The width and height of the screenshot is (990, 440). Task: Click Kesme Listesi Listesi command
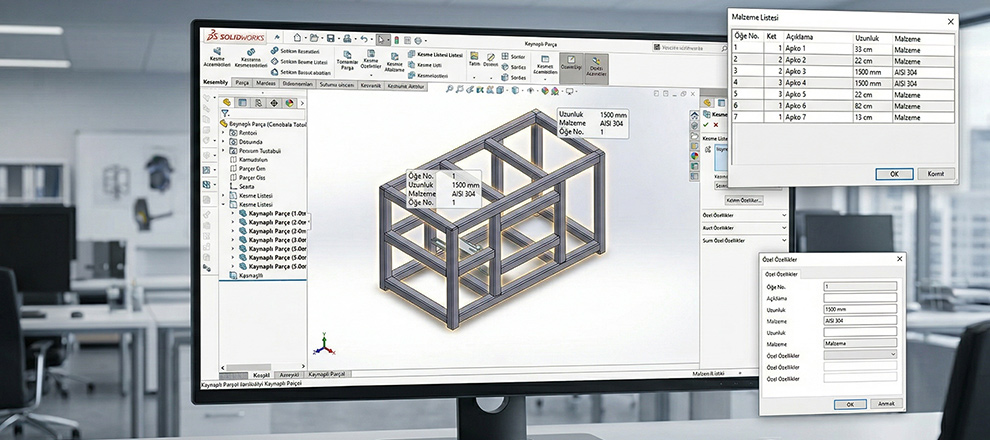[436, 55]
